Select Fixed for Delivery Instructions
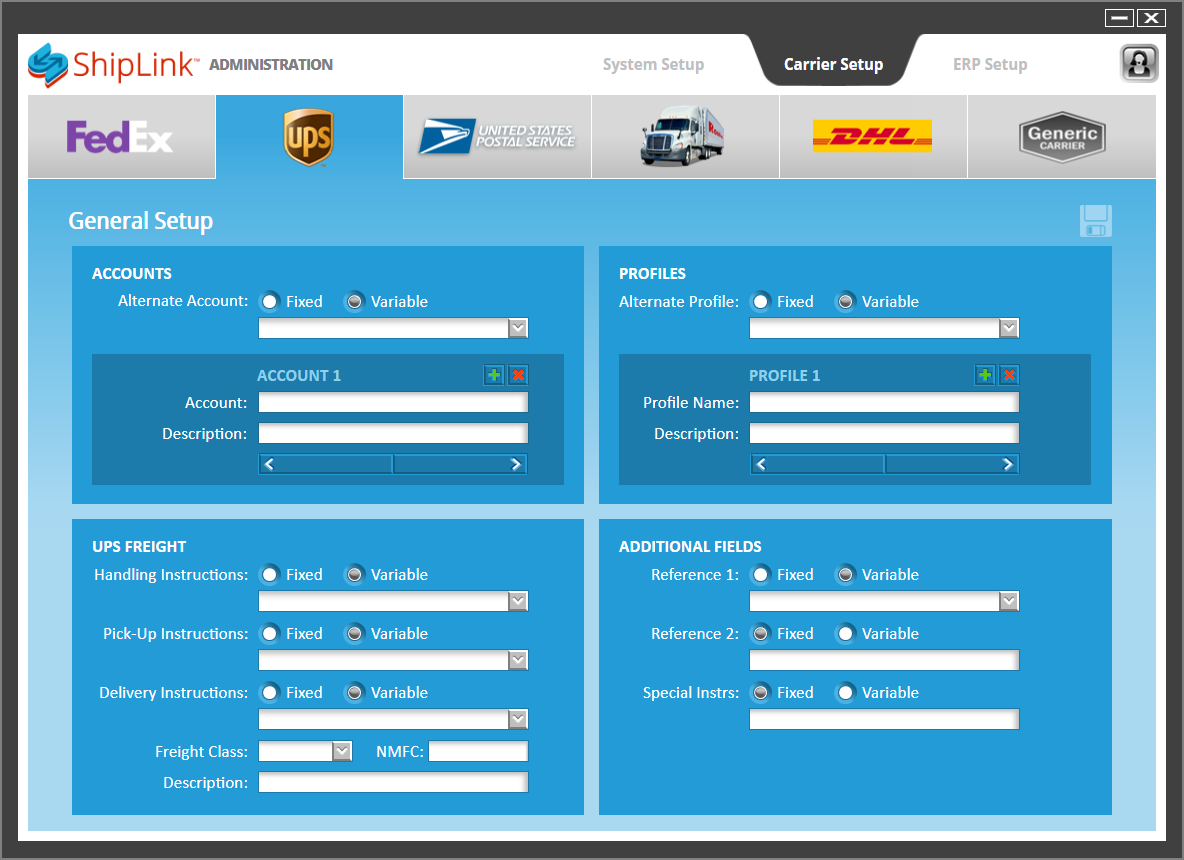Image resolution: width=1184 pixels, height=860 pixels. (x=270, y=693)
